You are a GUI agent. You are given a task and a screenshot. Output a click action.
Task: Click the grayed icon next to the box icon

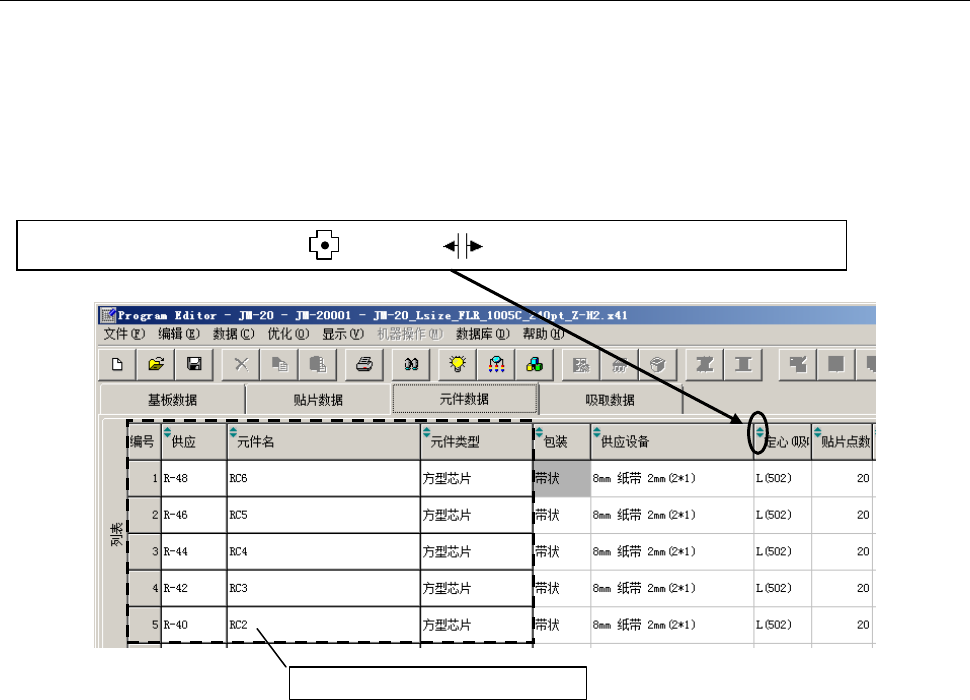(619, 364)
